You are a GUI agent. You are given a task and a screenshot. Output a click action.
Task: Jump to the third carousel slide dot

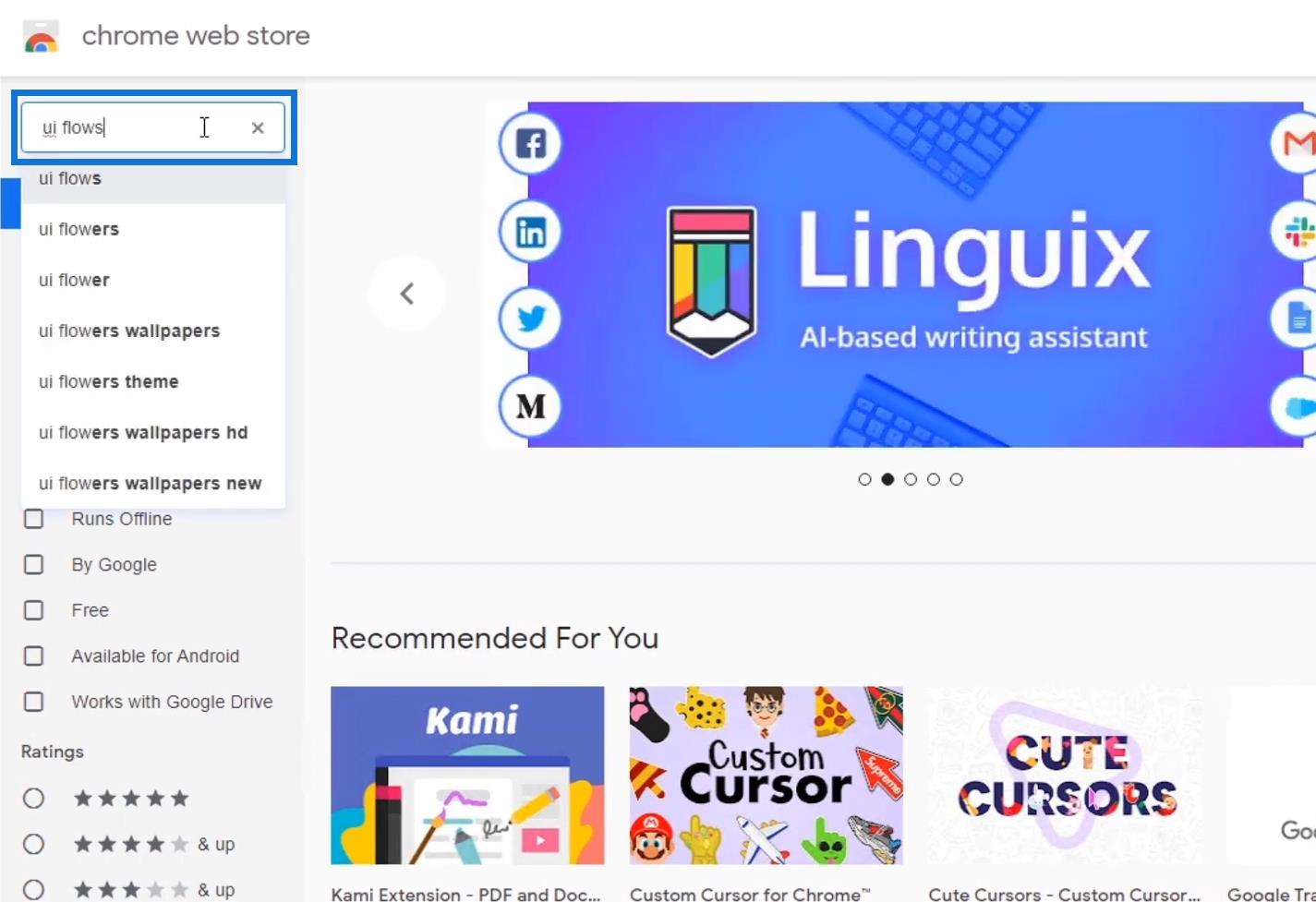[911, 479]
